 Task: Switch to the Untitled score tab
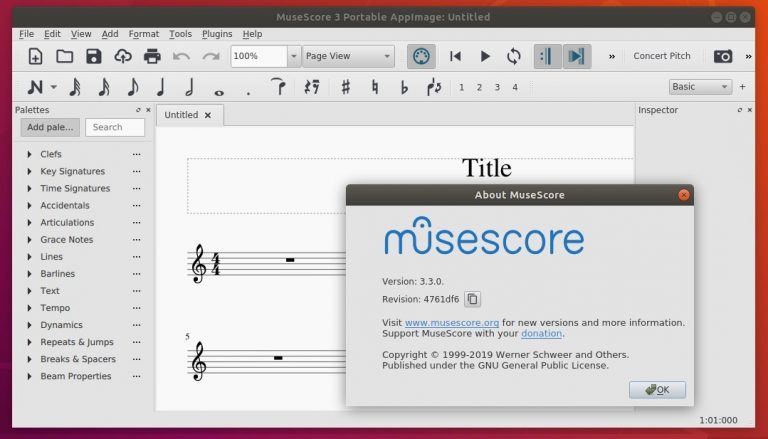click(181, 115)
